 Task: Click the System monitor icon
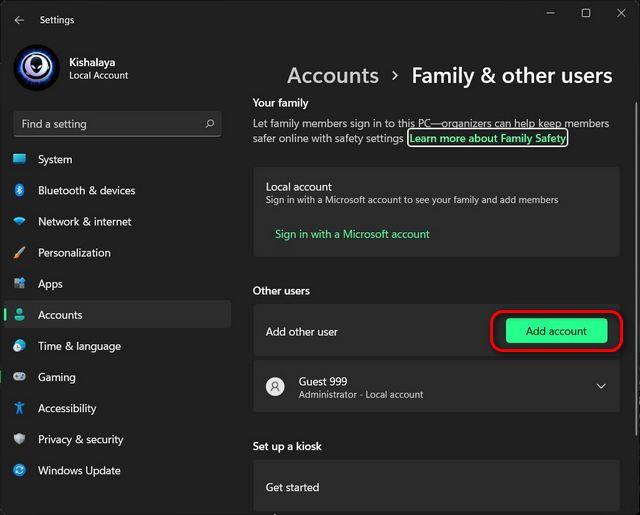pyautogui.click(x=19, y=159)
